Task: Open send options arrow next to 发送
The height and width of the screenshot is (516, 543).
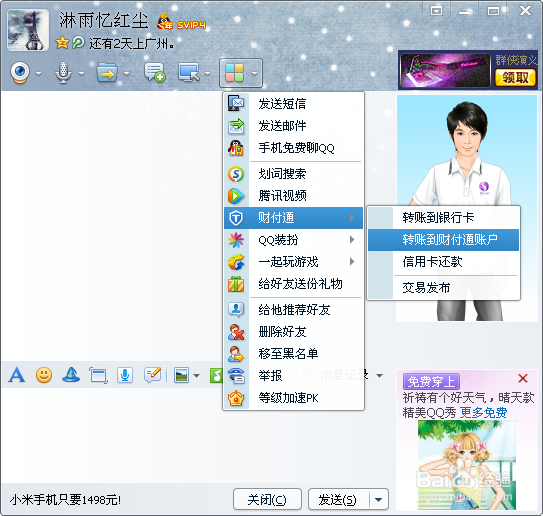Action: (x=379, y=499)
